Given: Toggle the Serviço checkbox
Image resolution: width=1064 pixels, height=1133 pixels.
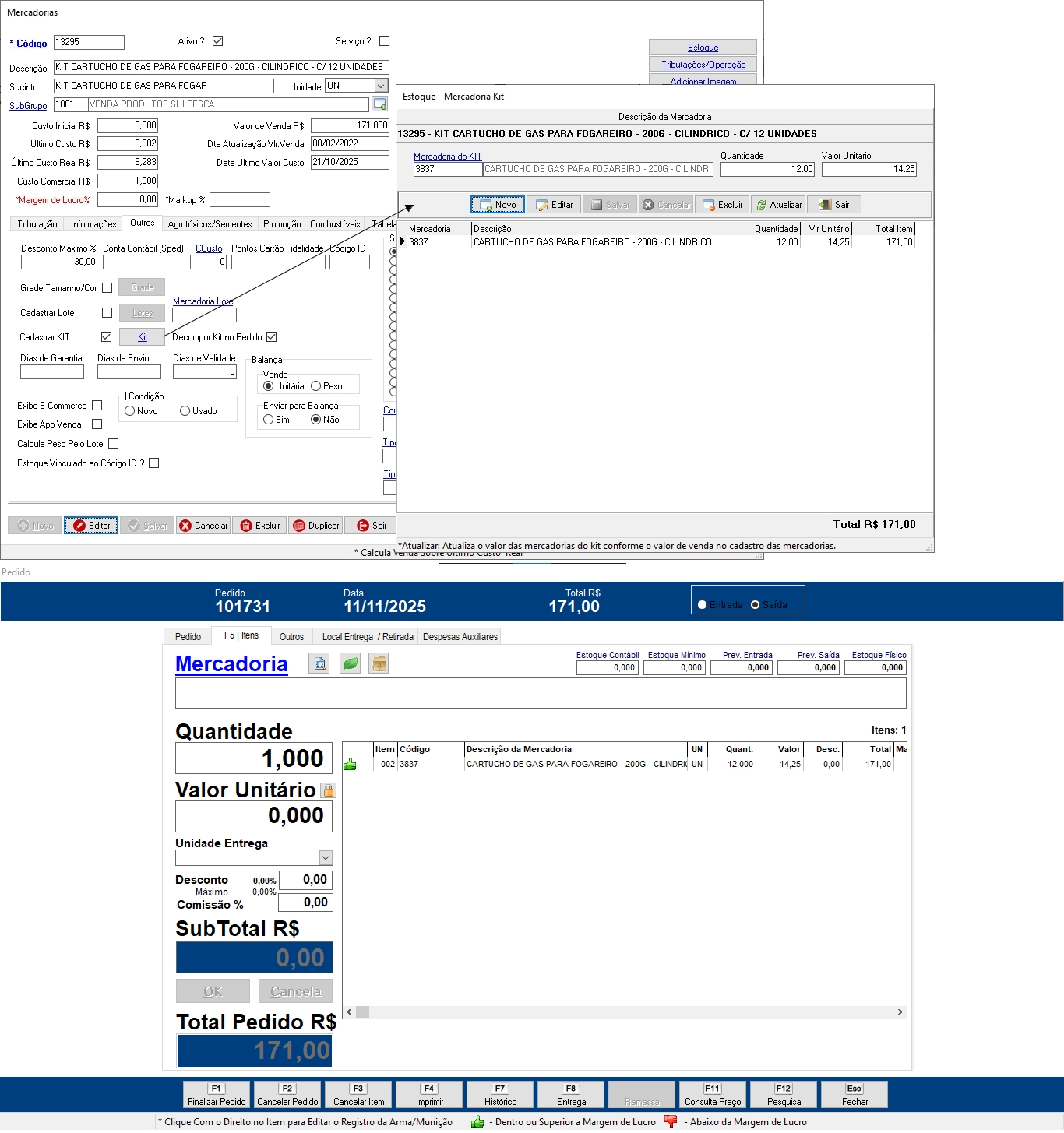Looking at the screenshot, I should pos(384,41).
